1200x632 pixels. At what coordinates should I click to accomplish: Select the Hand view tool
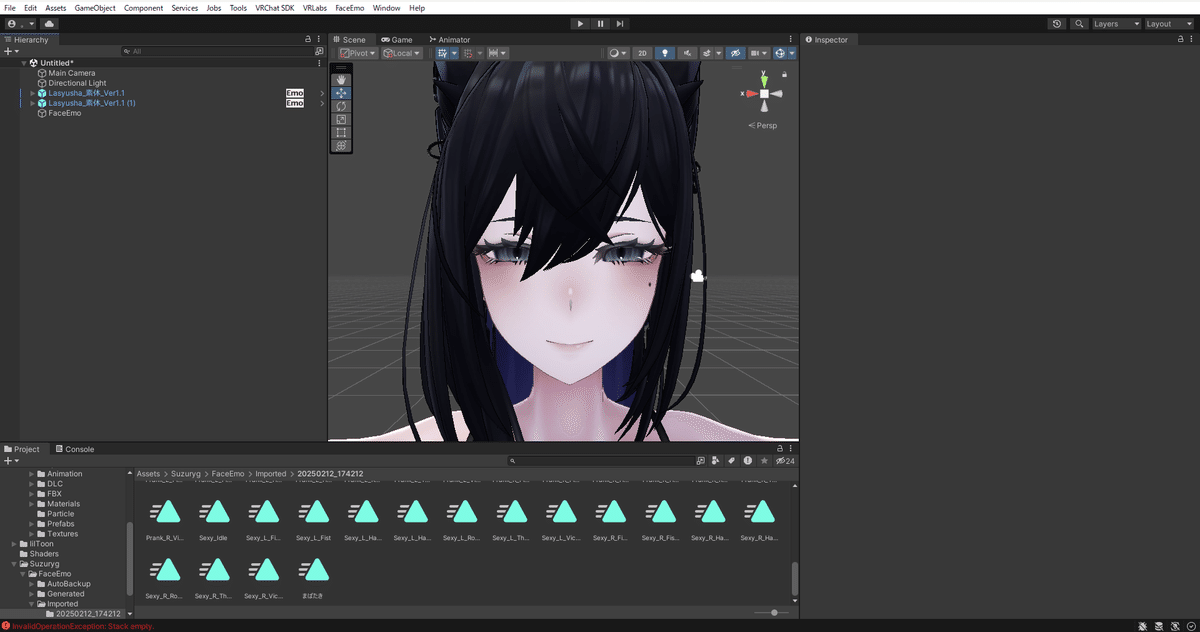pos(341,79)
